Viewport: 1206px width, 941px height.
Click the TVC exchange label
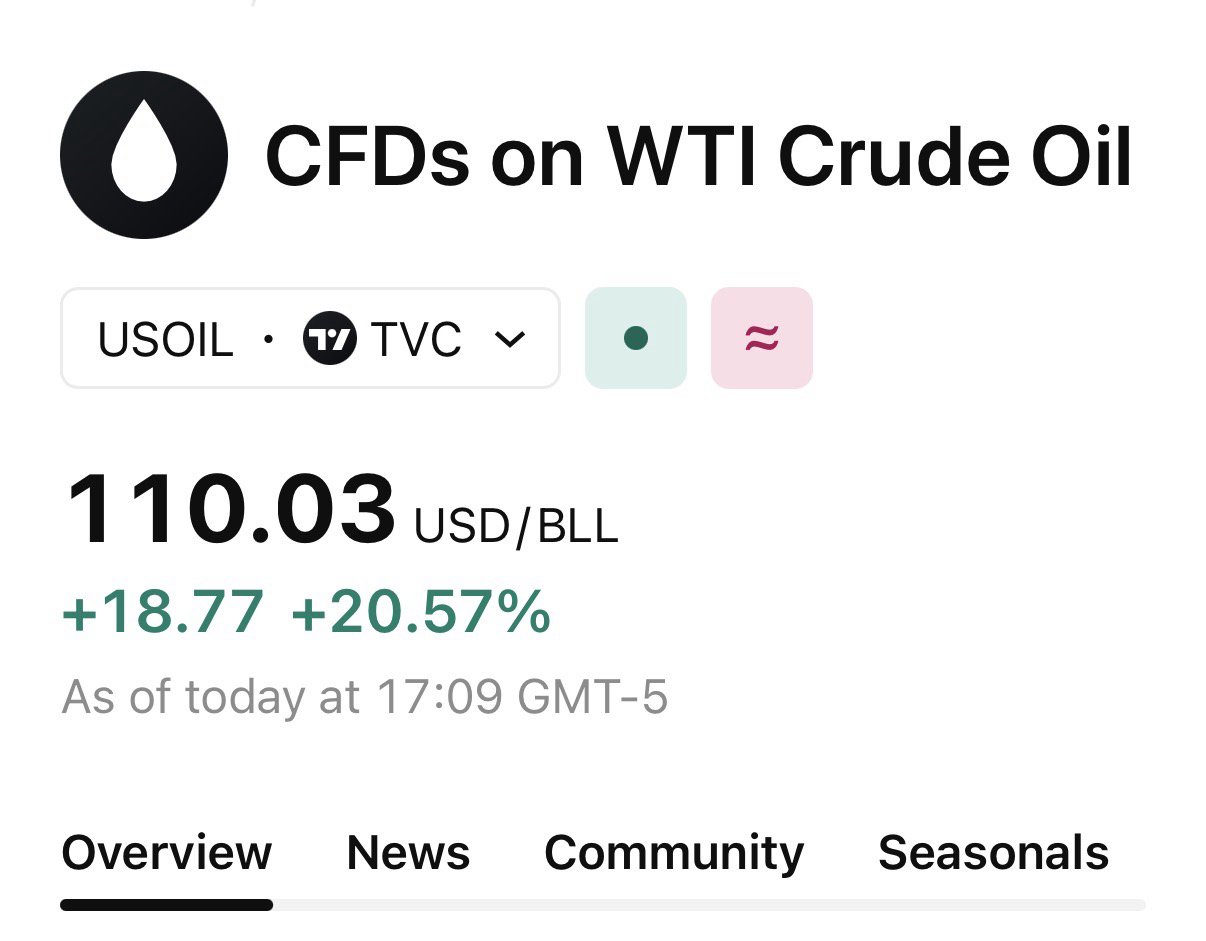click(x=416, y=339)
